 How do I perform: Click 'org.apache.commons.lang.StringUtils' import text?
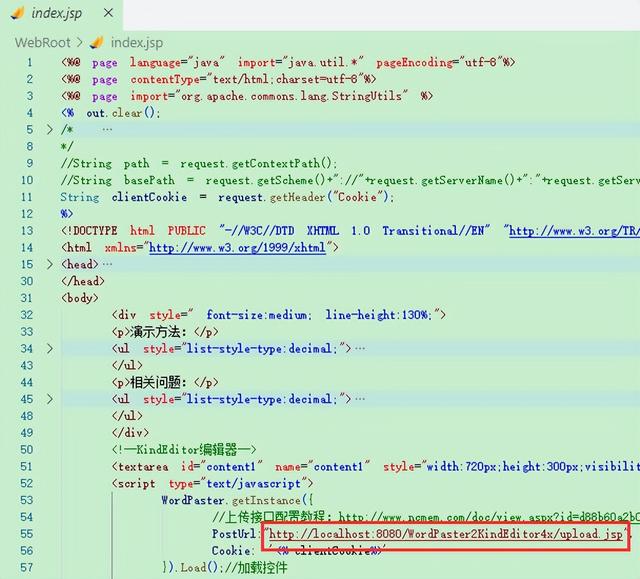pos(291,96)
